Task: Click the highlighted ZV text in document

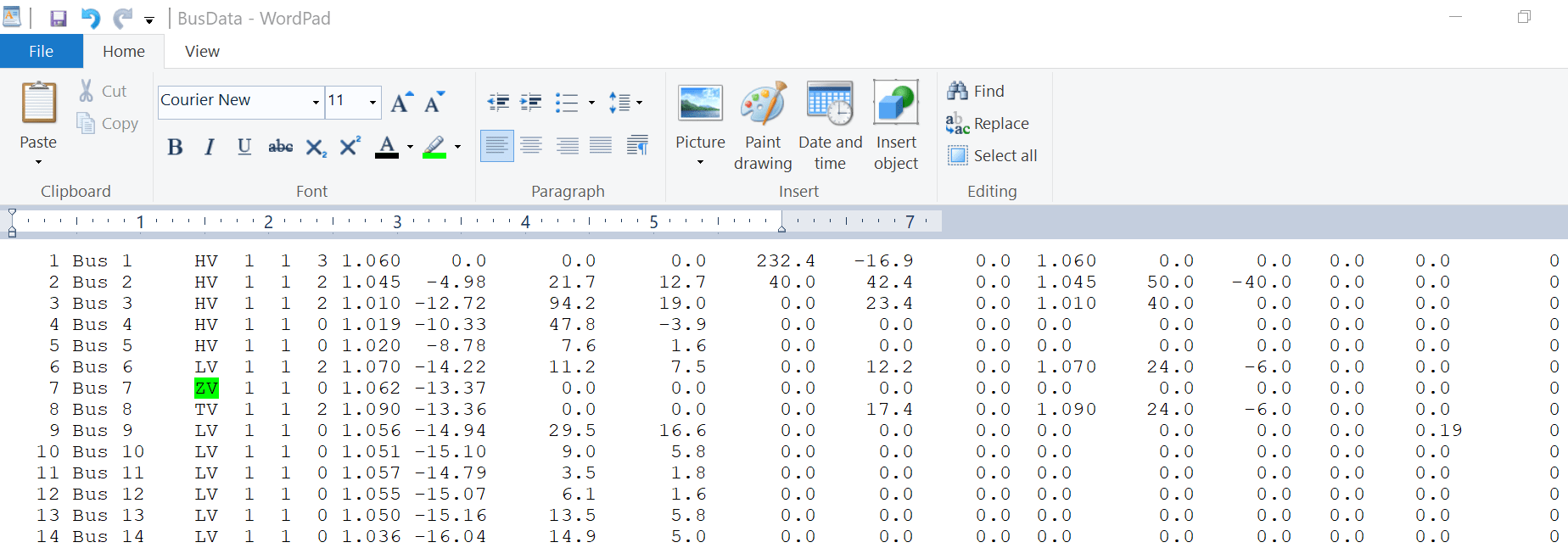Action: click(206, 389)
